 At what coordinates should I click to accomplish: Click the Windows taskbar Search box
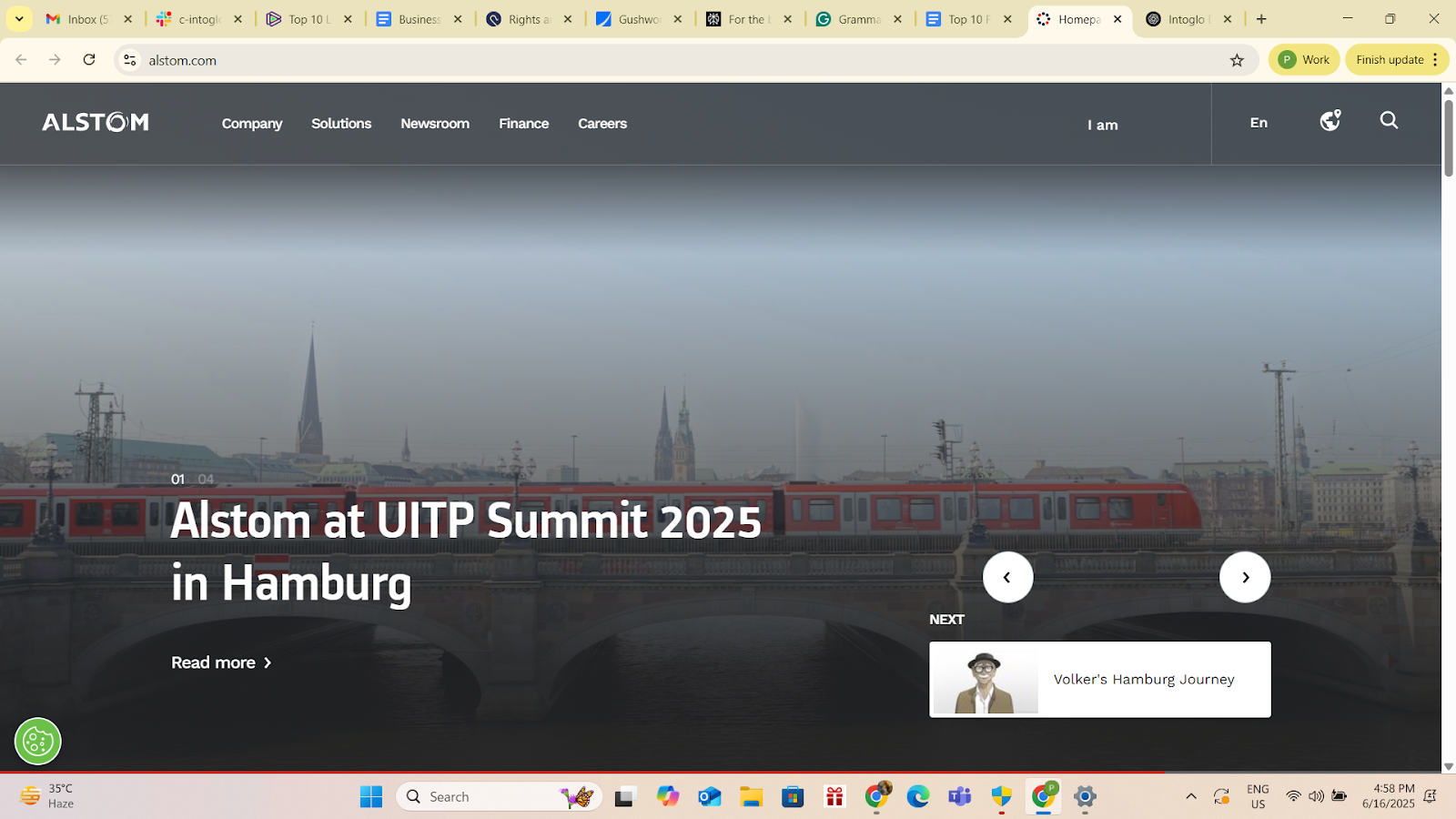499,797
